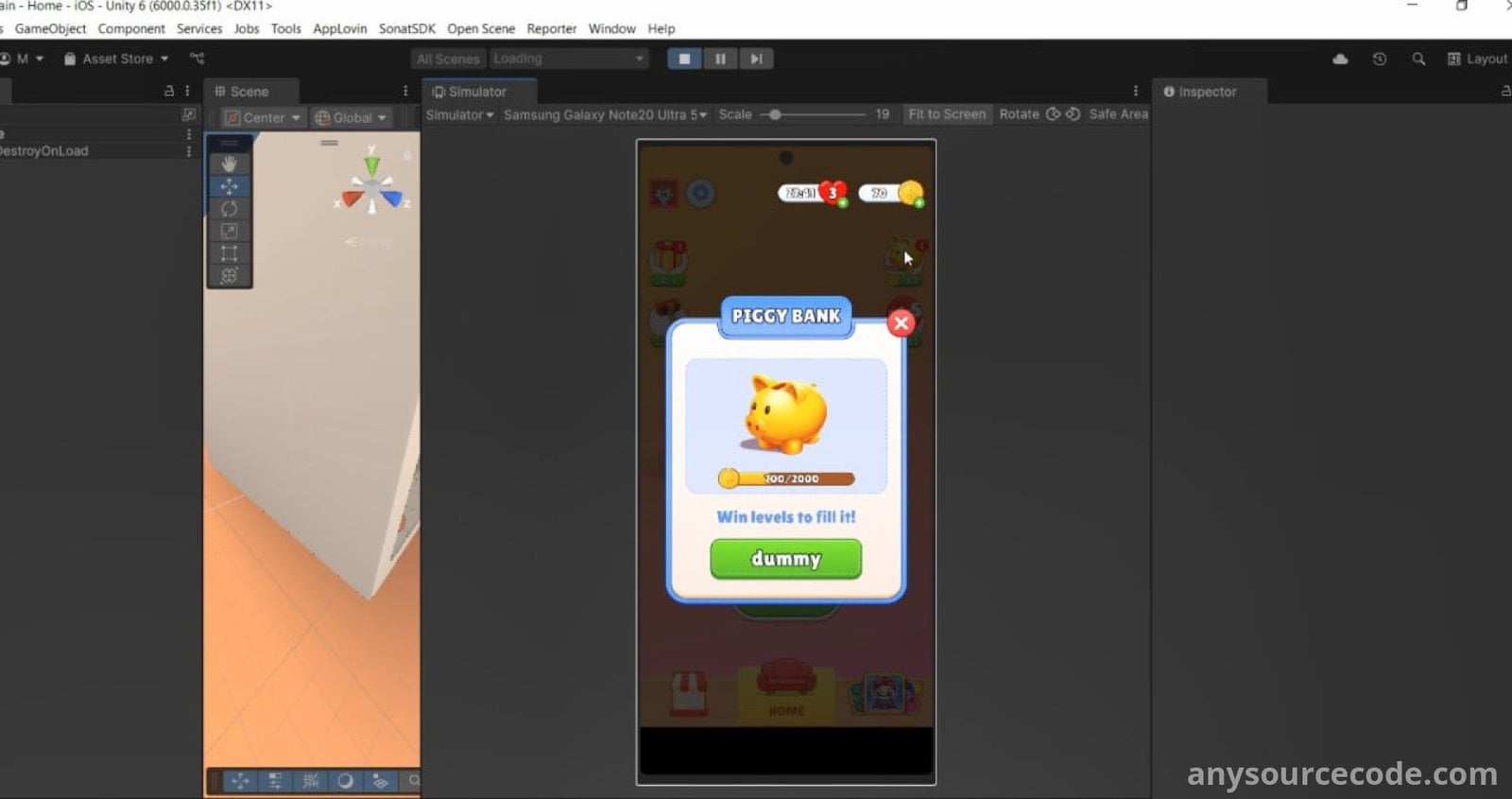This screenshot has height=799, width=1512.
Task: Expand the Center pivot mode dropdown
Action: point(264,118)
